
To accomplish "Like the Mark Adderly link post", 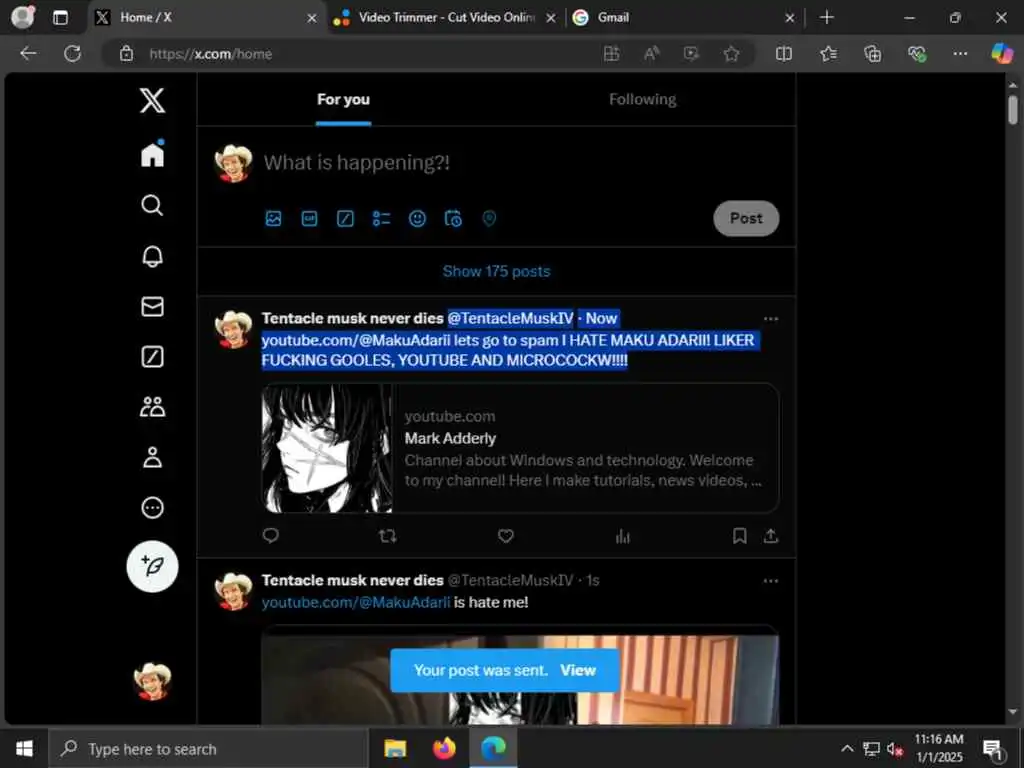I will [x=505, y=536].
